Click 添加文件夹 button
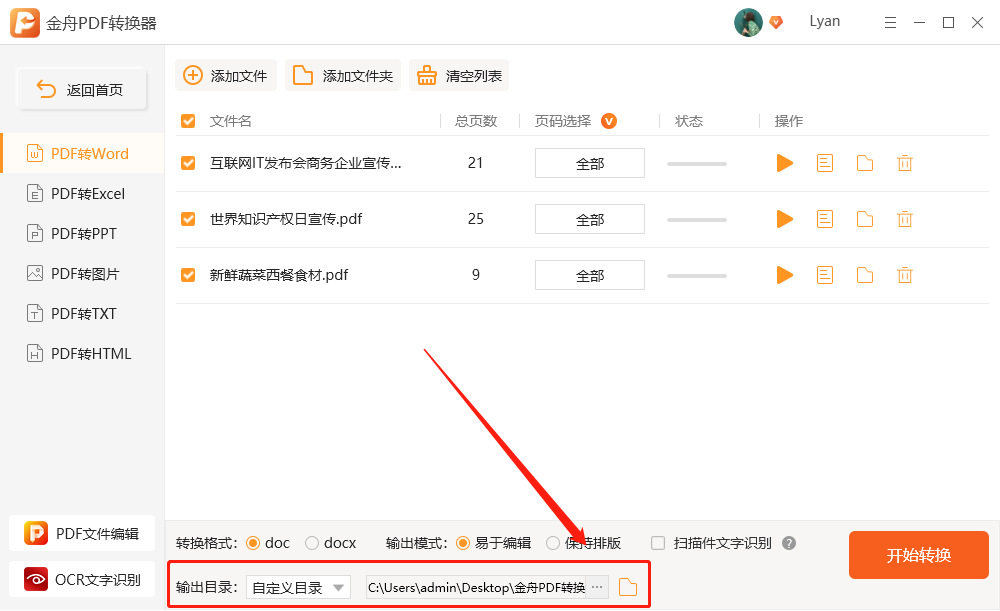 [x=342, y=76]
